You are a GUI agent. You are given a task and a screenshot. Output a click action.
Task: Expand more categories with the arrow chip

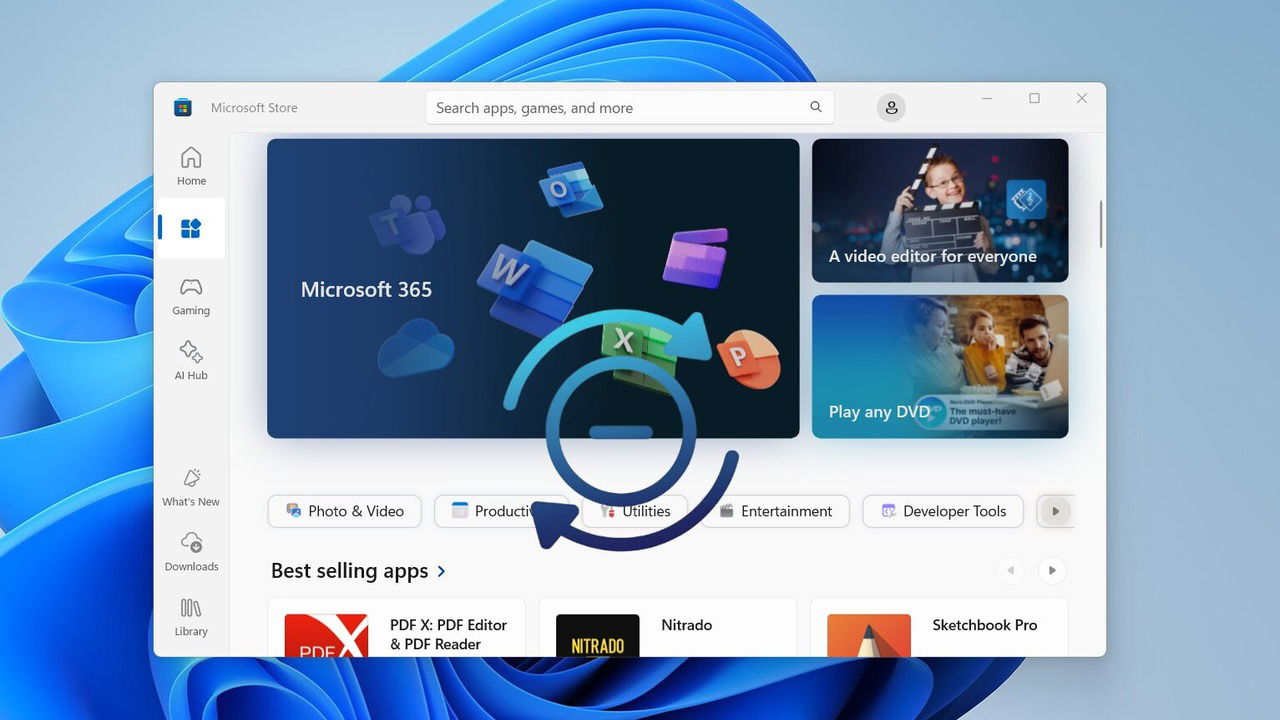tap(1056, 511)
